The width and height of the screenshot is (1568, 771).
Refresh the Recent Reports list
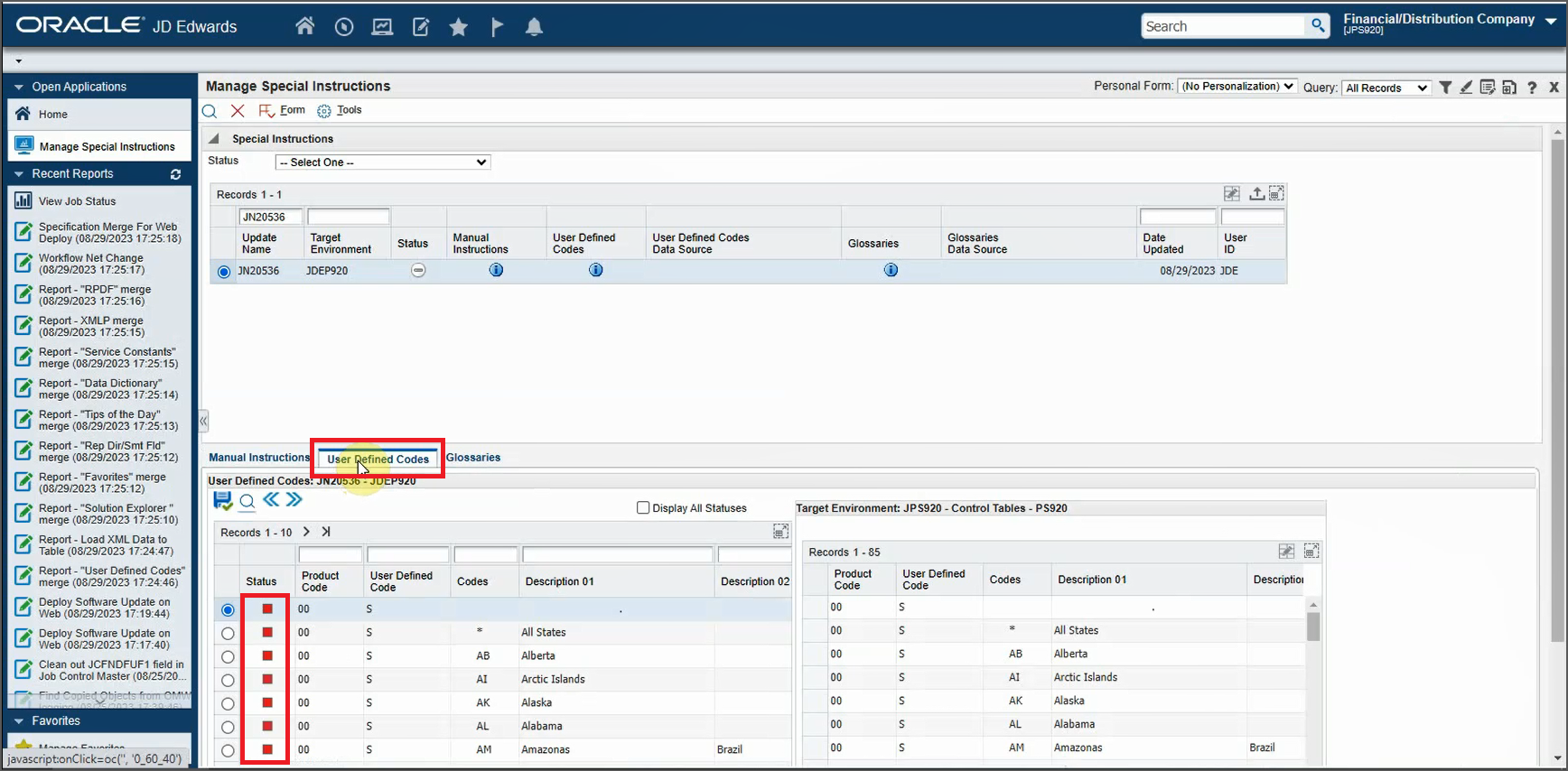(x=175, y=174)
